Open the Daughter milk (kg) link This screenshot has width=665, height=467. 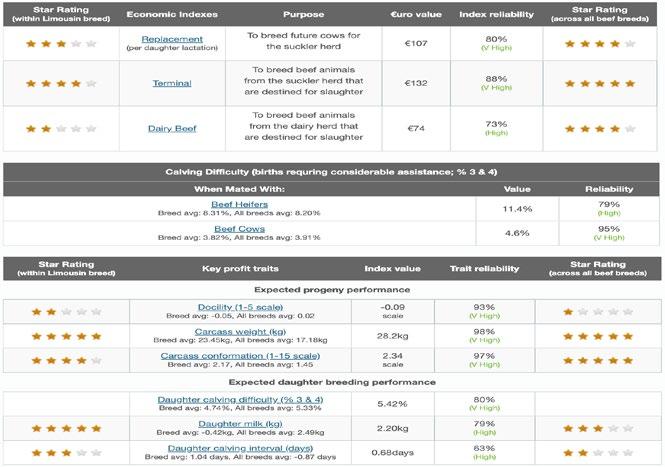click(240, 424)
